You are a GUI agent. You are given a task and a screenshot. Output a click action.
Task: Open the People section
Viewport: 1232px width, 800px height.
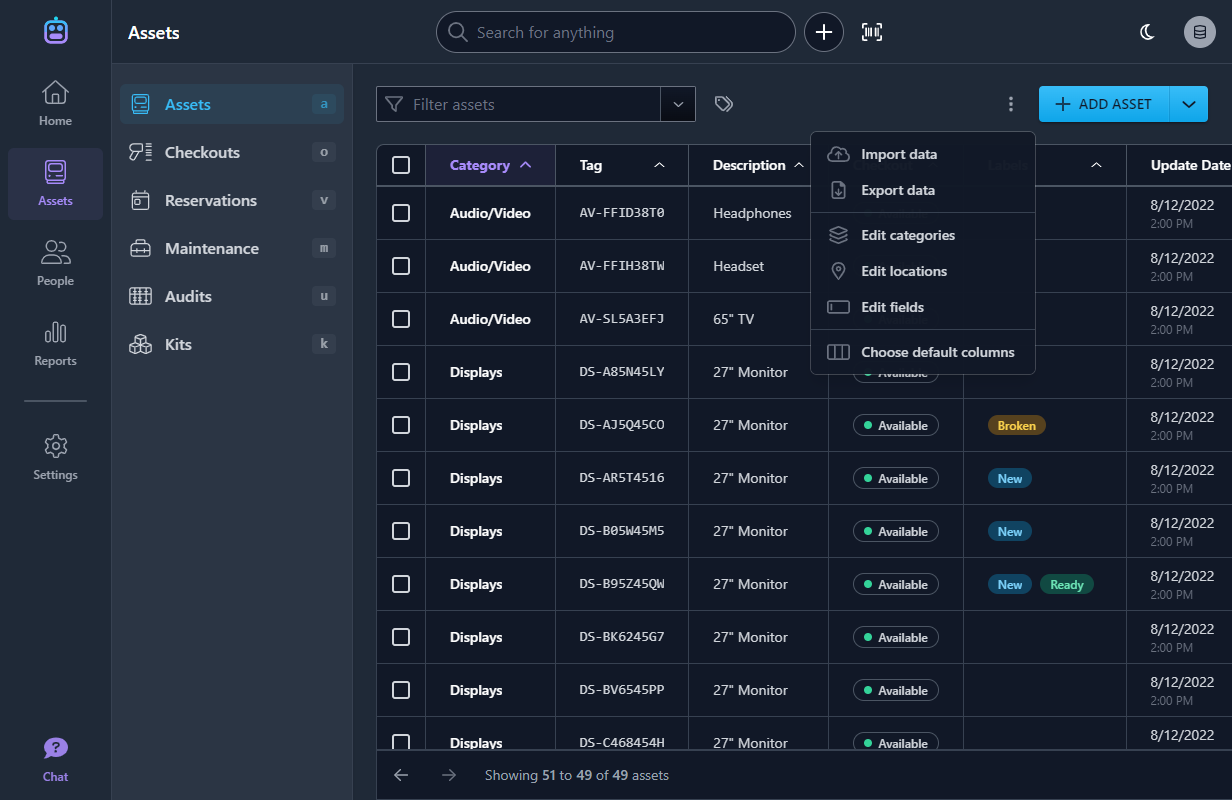(x=55, y=264)
